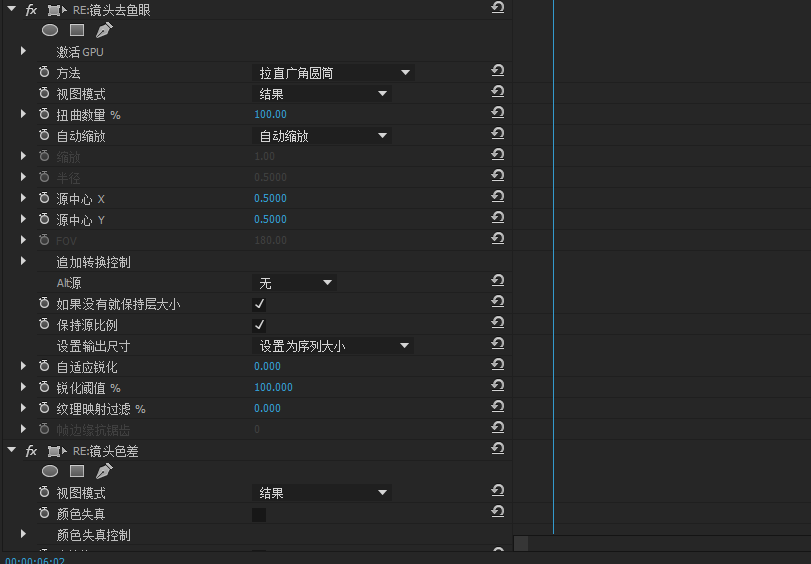Open the 方法 dropdown showing 拉直广角圆筒

point(334,73)
